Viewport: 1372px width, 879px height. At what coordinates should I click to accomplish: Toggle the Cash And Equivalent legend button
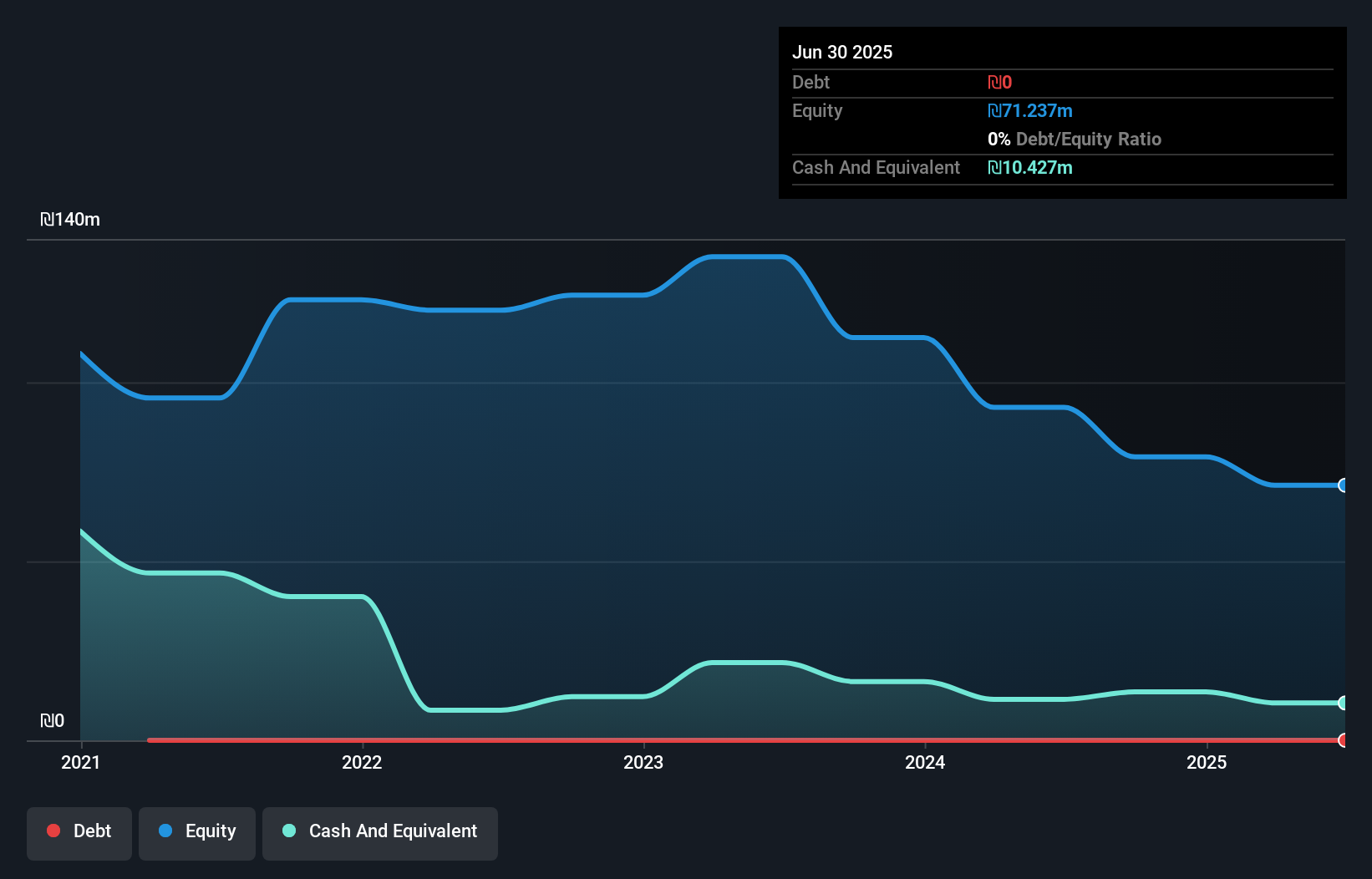(x=380, y=832)
